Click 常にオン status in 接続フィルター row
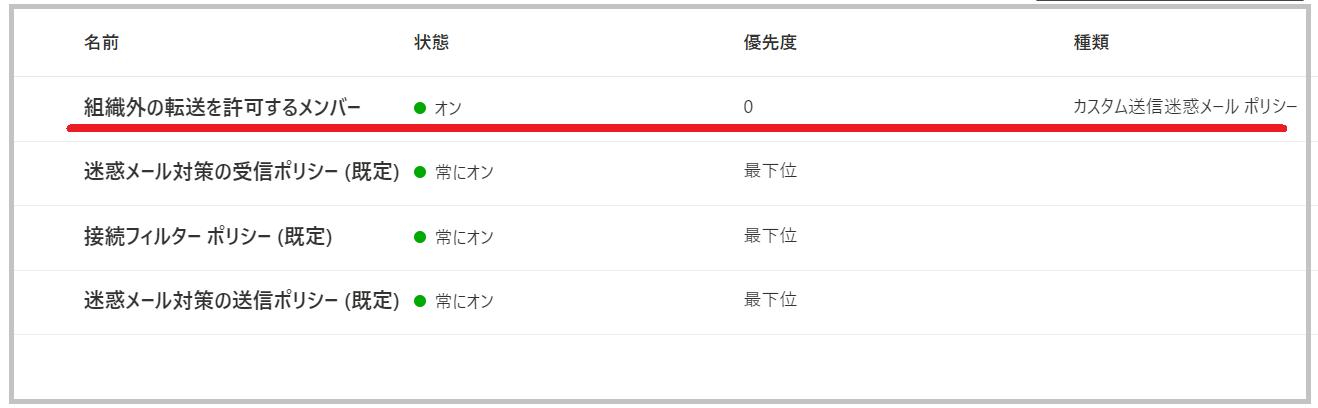 coord(465,238)
